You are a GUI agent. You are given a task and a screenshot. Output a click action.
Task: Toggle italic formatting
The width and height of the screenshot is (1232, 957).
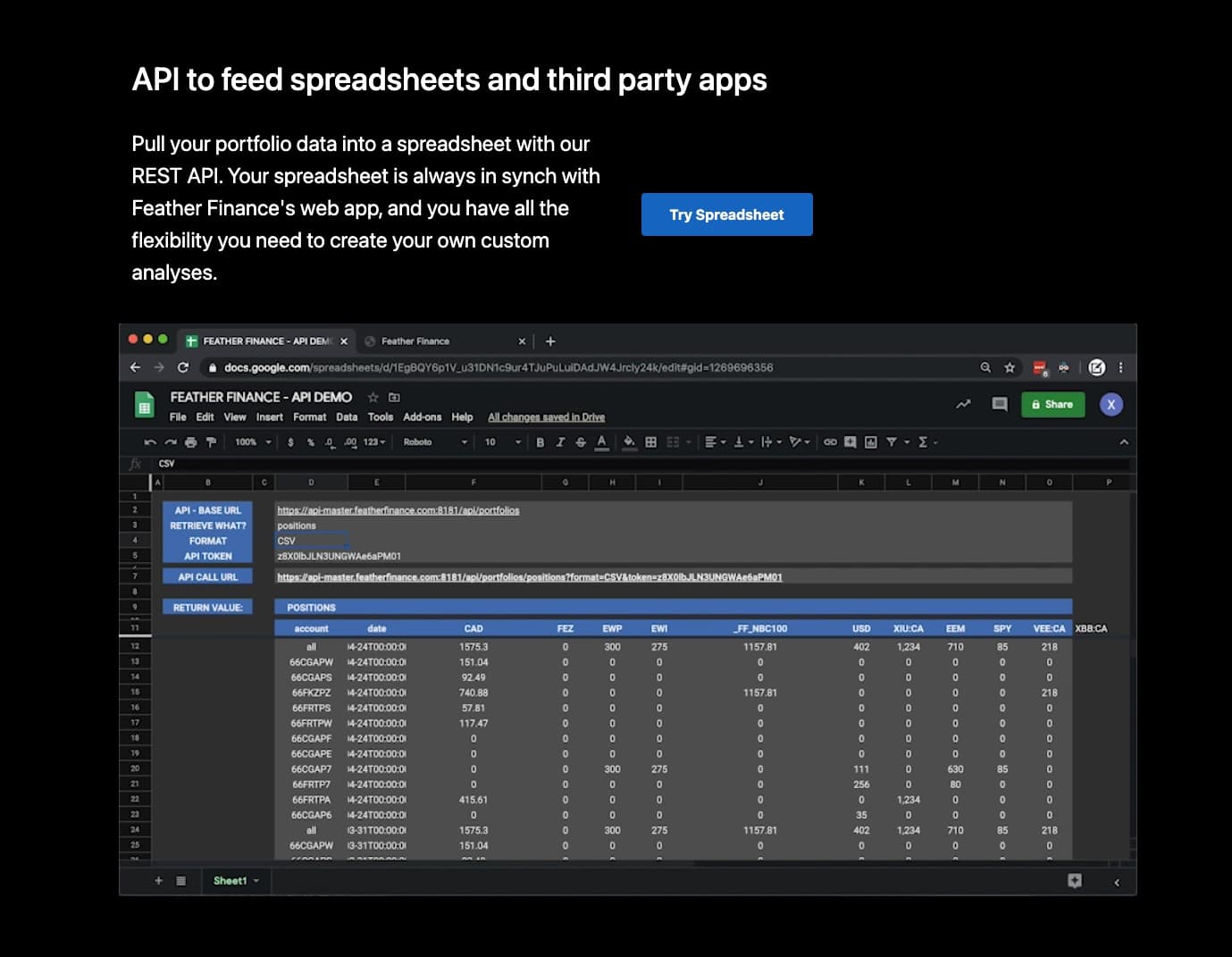click(x=560, y=442)
